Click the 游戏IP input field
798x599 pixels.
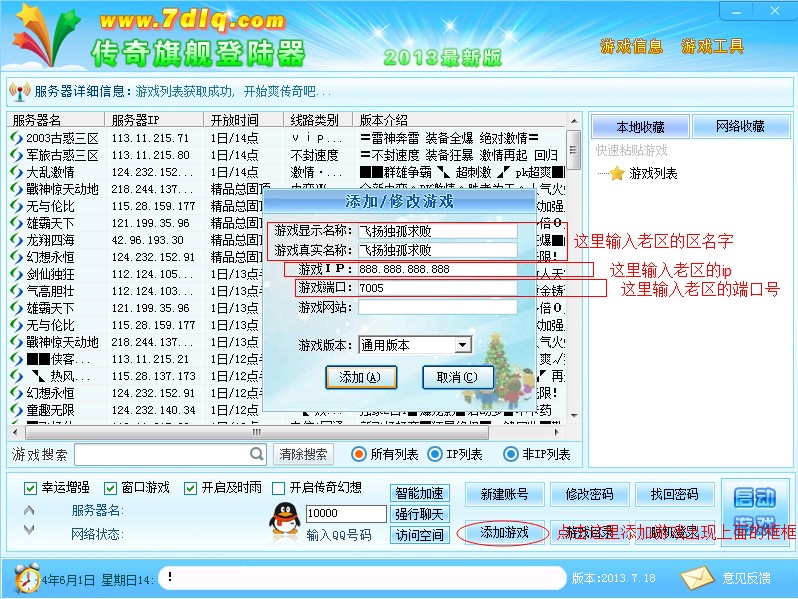[437, 269]
